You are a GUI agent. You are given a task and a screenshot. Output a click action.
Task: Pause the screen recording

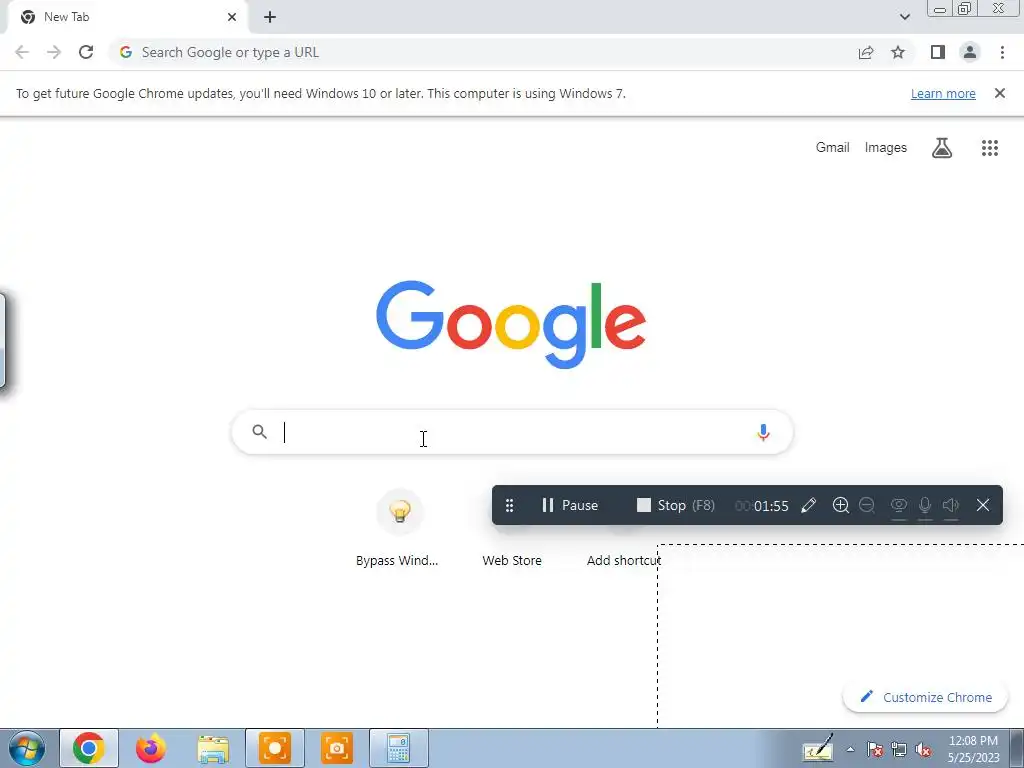(569, 505)
